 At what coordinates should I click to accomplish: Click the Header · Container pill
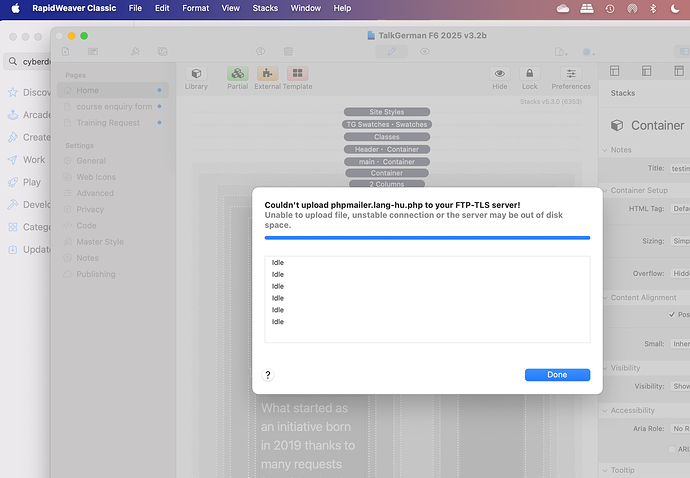[387, 149]
